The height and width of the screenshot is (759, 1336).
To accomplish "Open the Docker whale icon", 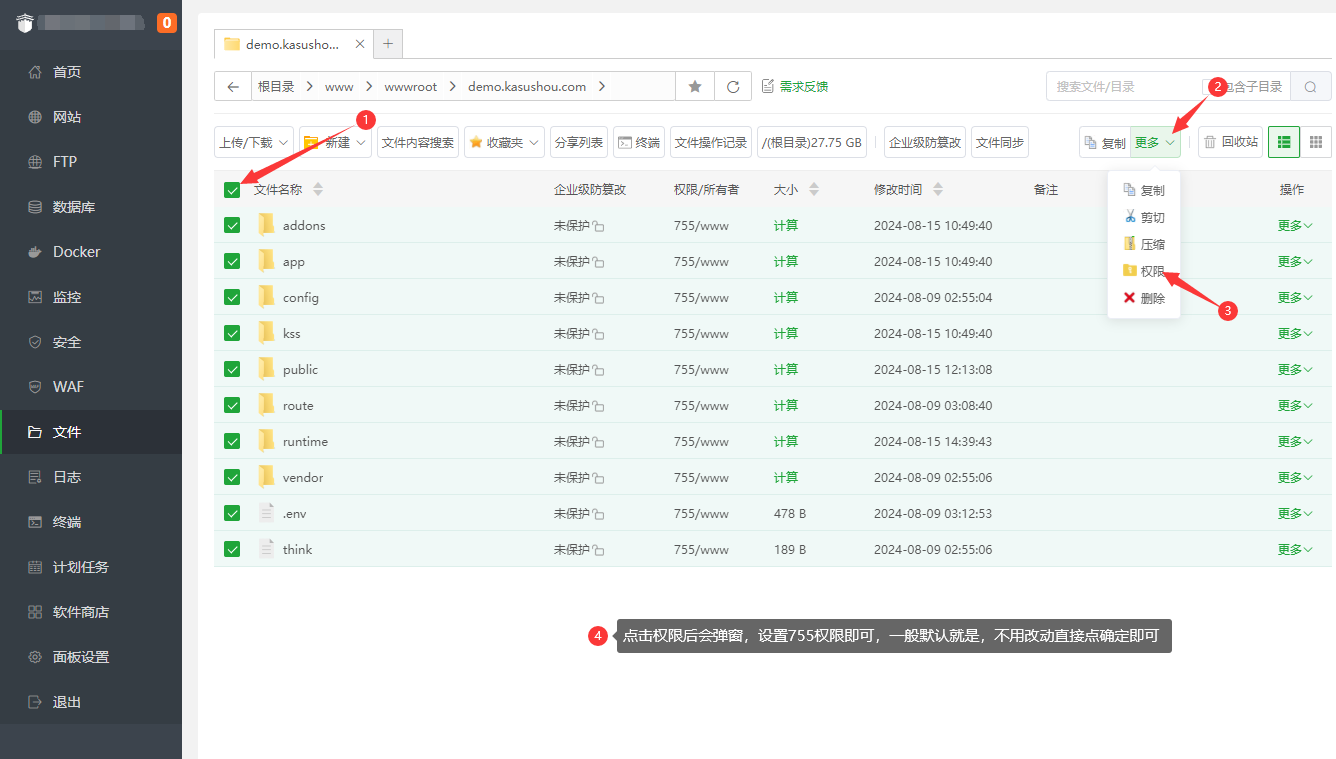I will click(35, 252).
